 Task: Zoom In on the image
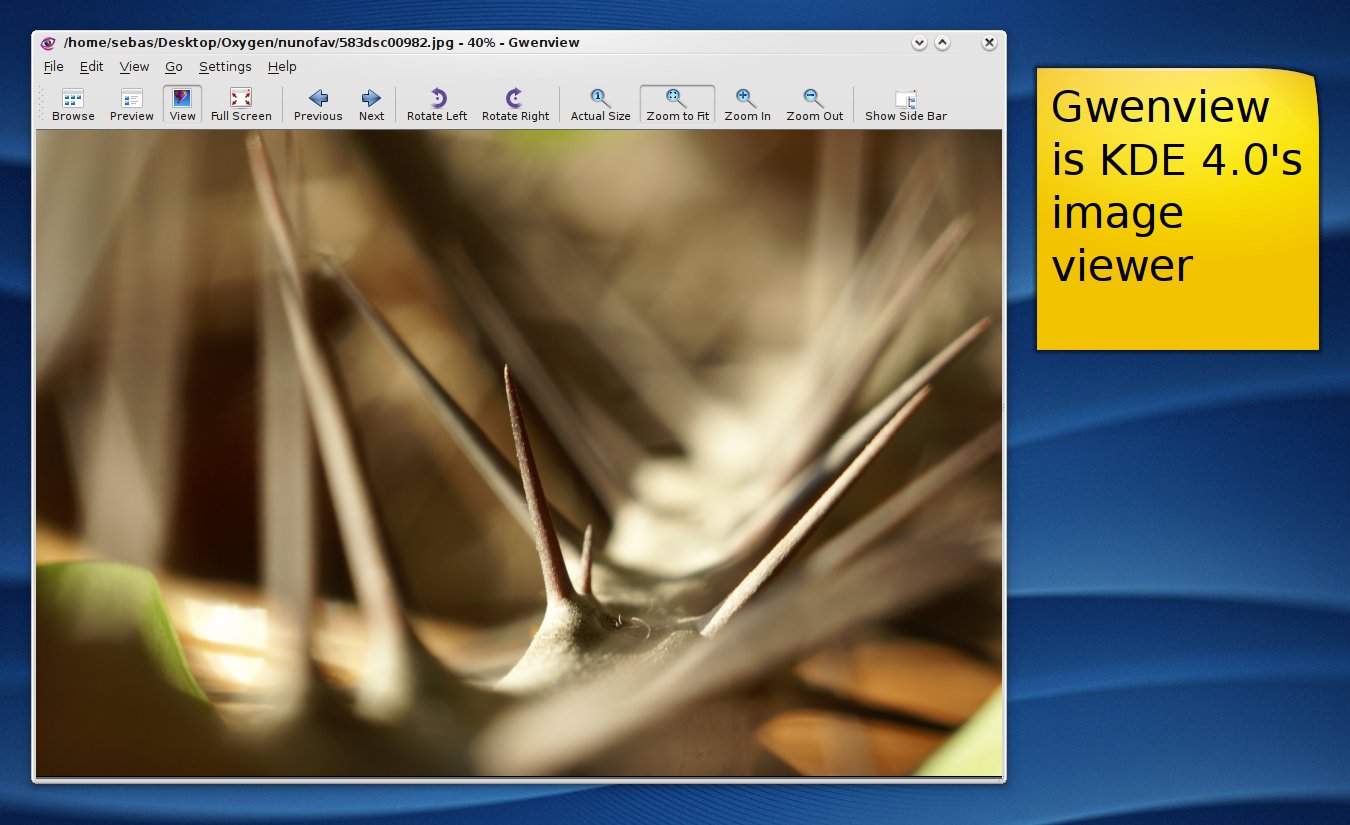(747, 105)
